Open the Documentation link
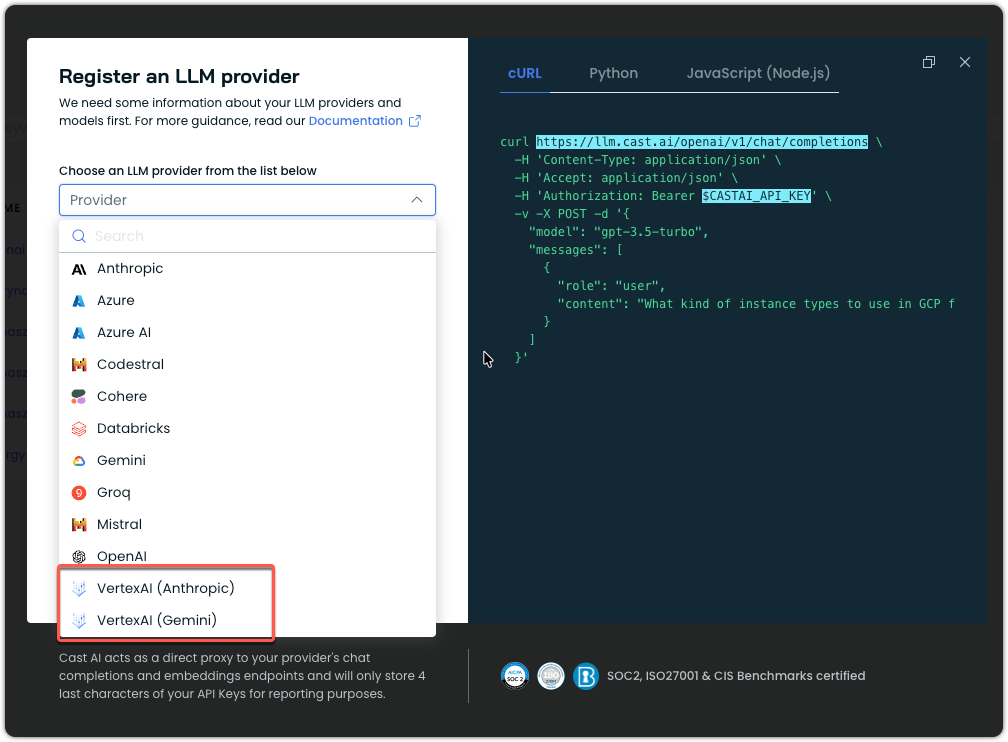 pos(356,121)
